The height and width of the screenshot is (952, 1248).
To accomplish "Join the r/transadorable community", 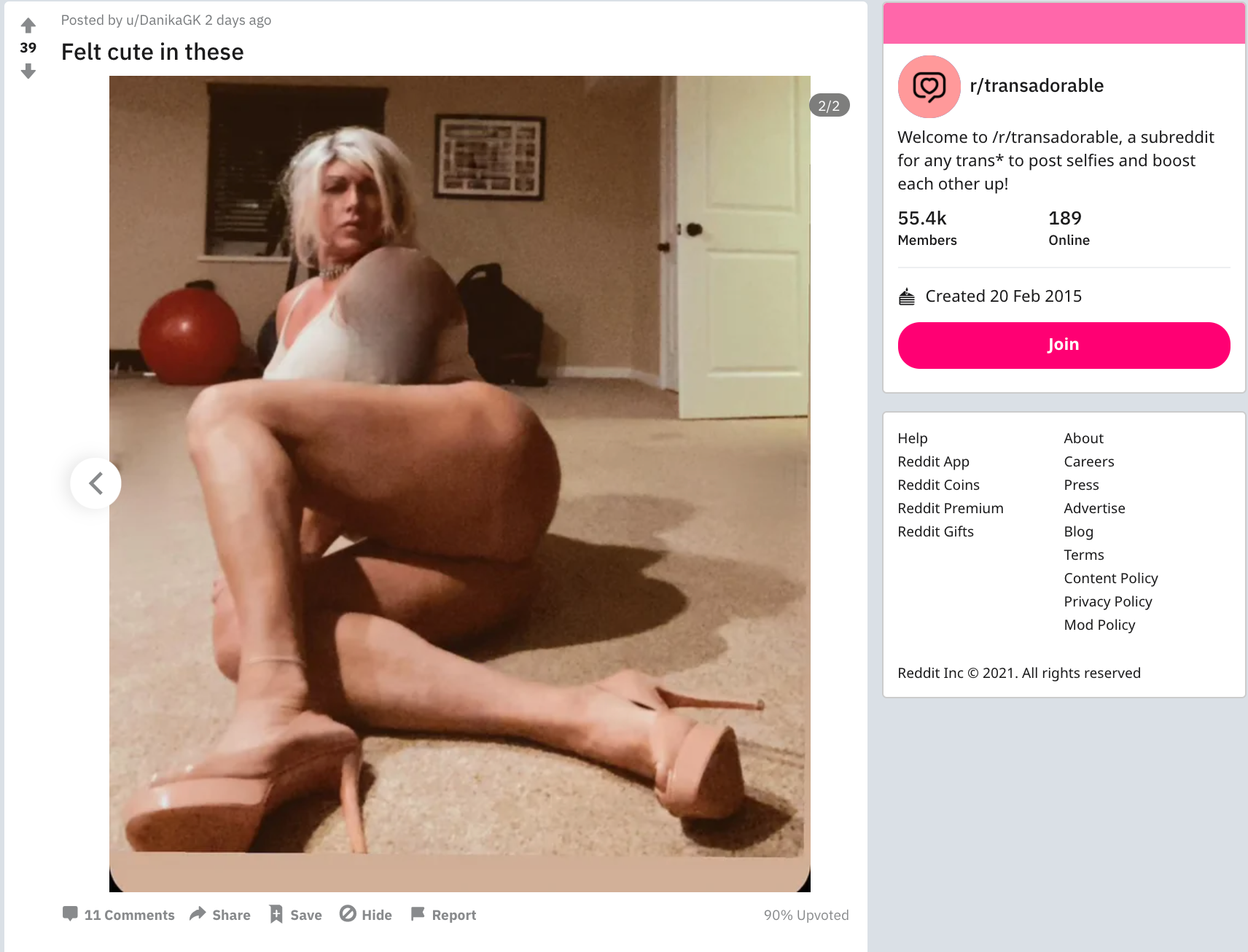I will (1064, 345).
